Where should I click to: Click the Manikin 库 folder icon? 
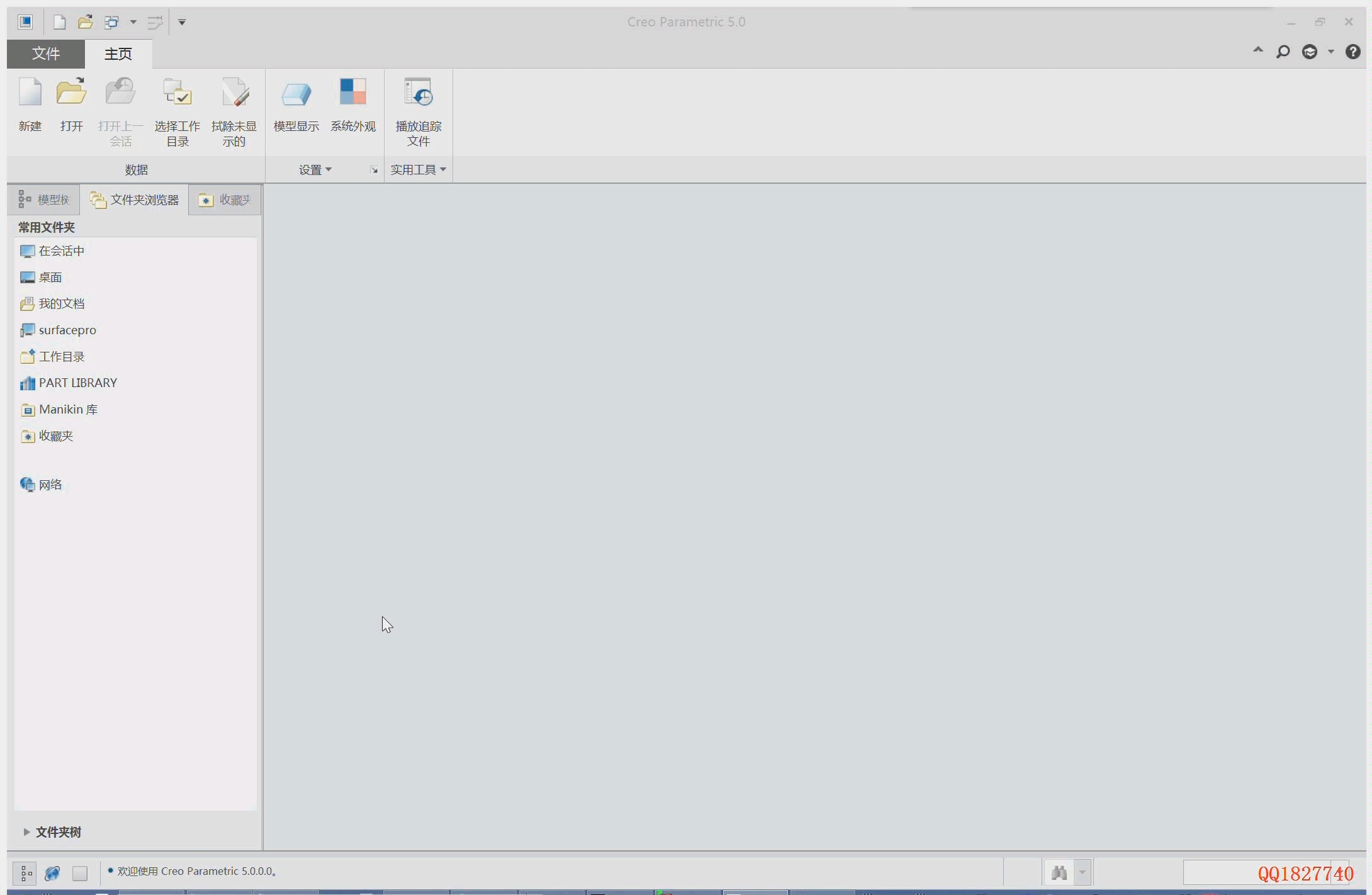(27, 410)
